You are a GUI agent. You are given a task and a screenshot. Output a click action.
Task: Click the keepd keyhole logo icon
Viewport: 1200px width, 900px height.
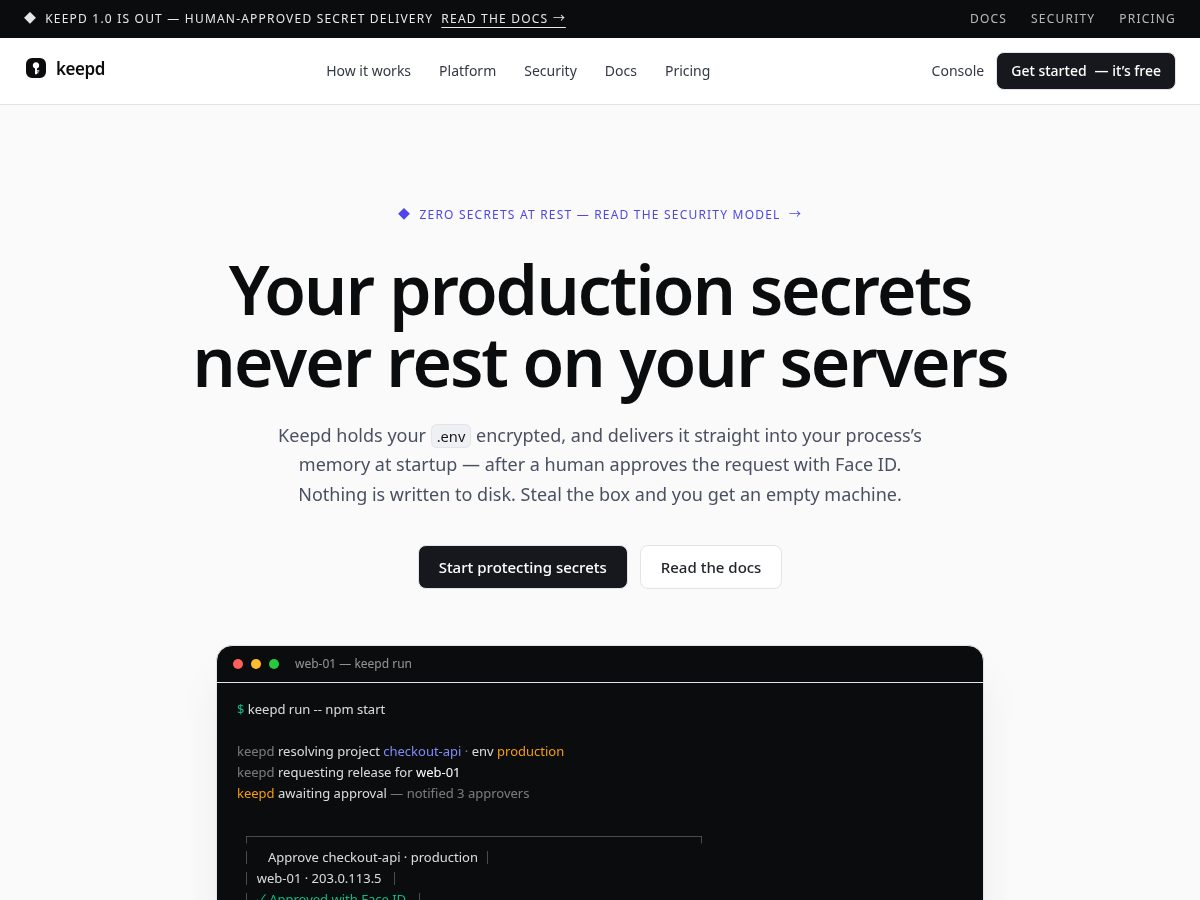tap(36, 68)
